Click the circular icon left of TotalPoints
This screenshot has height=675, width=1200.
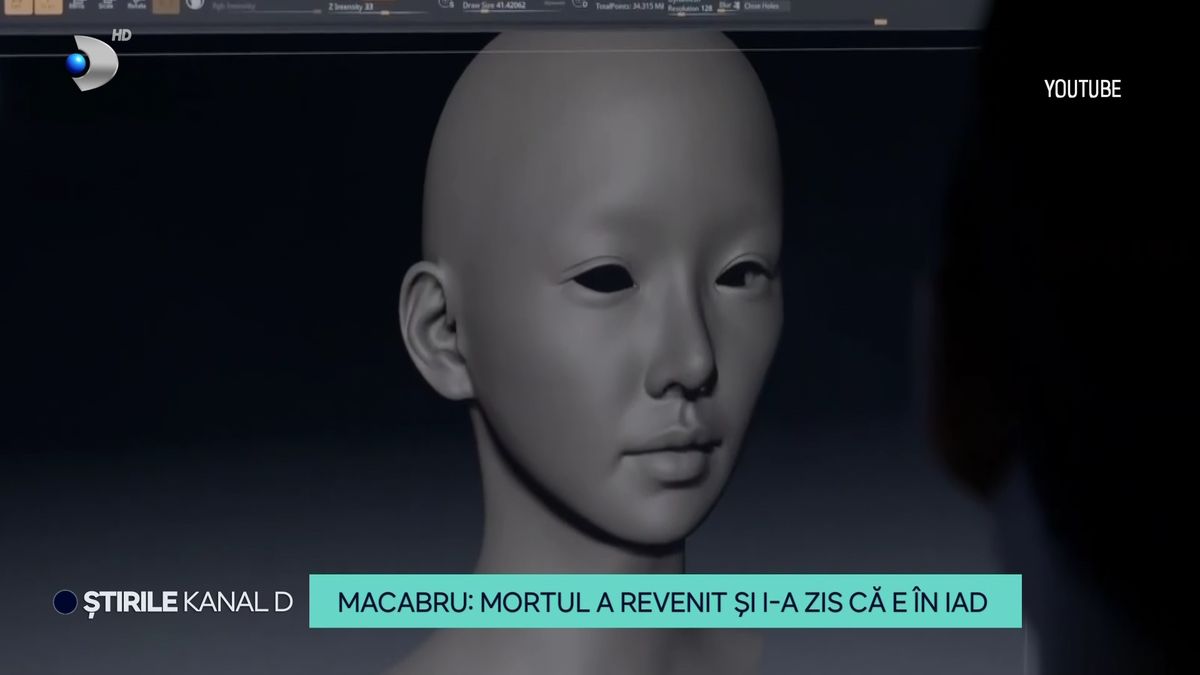click(580, 5)
